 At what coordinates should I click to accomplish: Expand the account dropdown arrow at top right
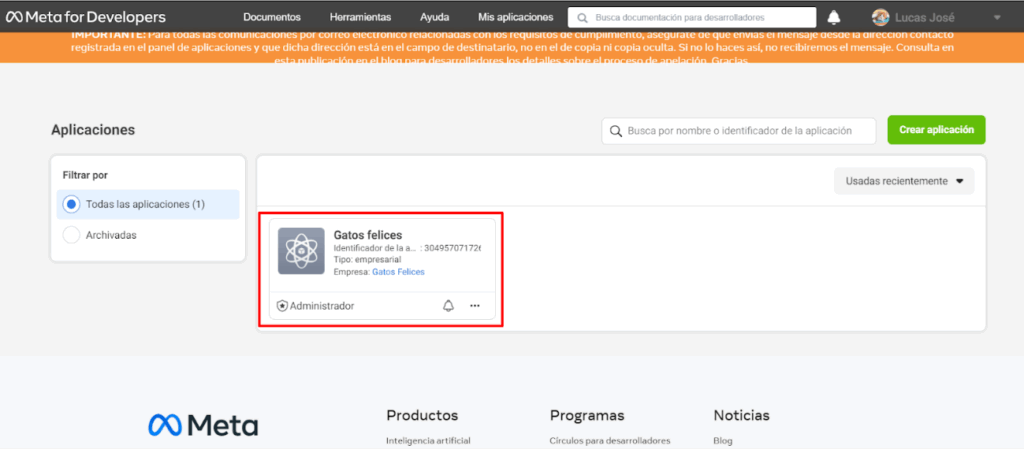(997, 18)
